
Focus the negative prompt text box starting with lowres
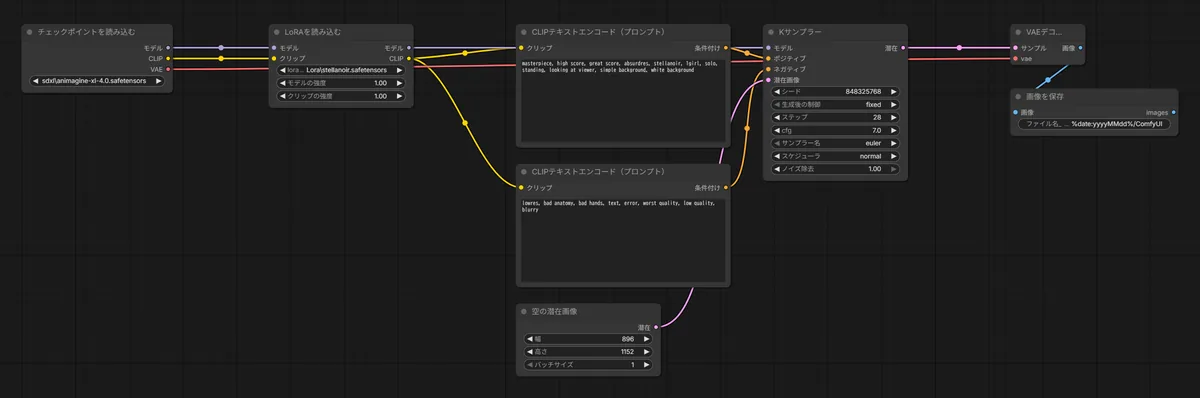pyautogui.click(x=622, y=240)
